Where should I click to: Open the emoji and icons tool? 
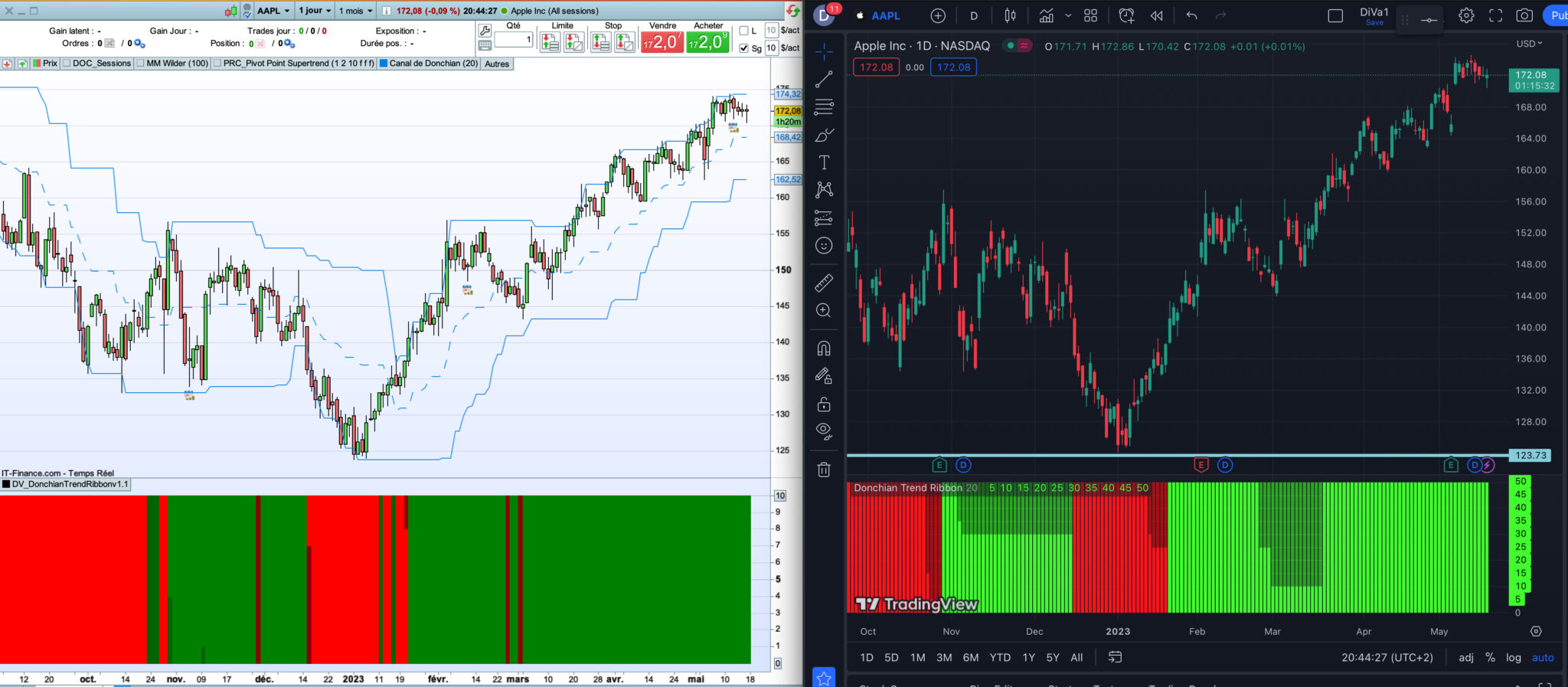tap(824, 246)
